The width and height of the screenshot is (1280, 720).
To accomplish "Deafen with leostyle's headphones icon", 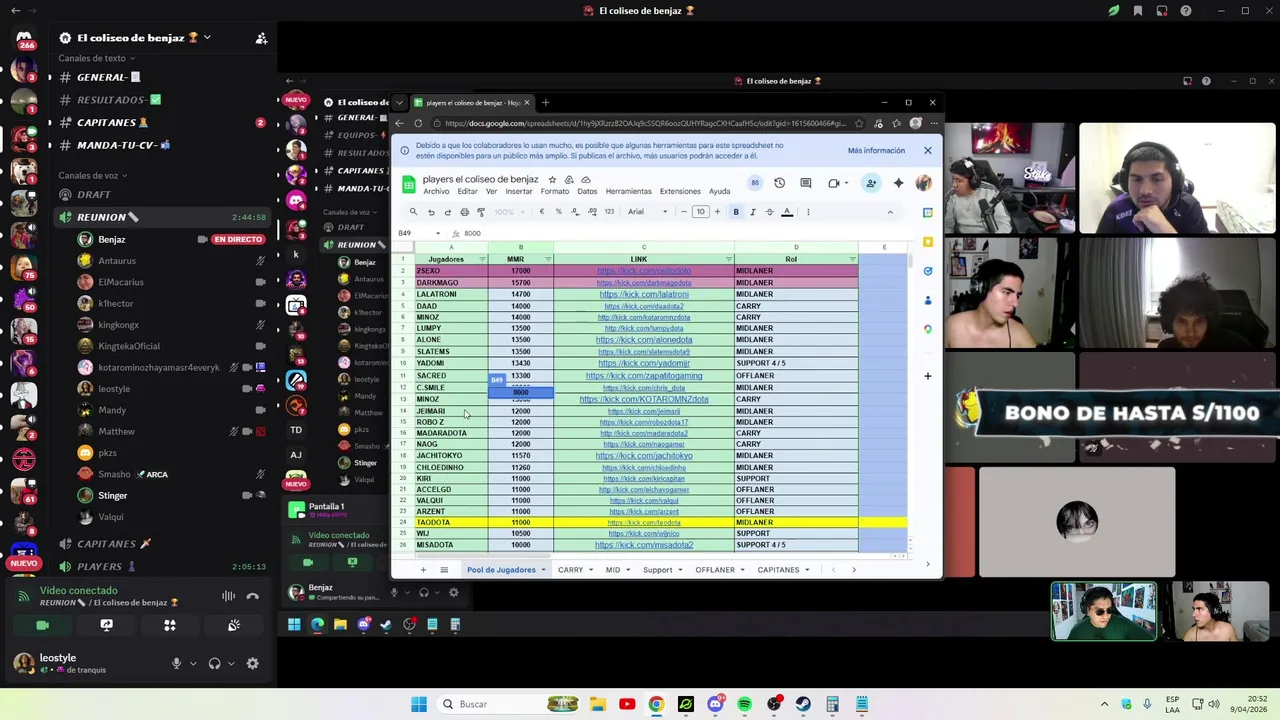I will pyautogui.click(x=214, y=663).
